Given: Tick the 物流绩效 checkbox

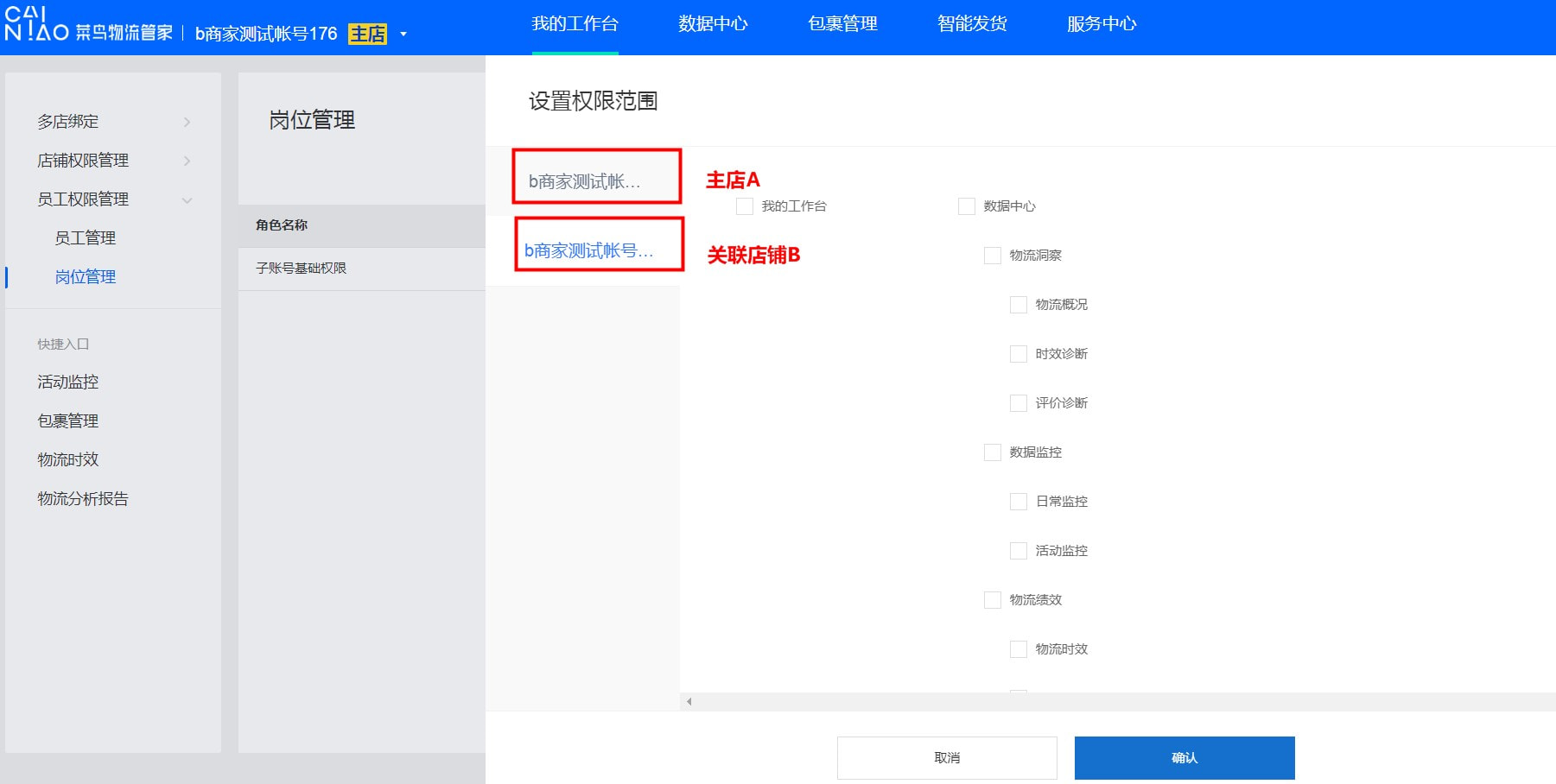Looking at the screenshot, I should coord(993,600).
